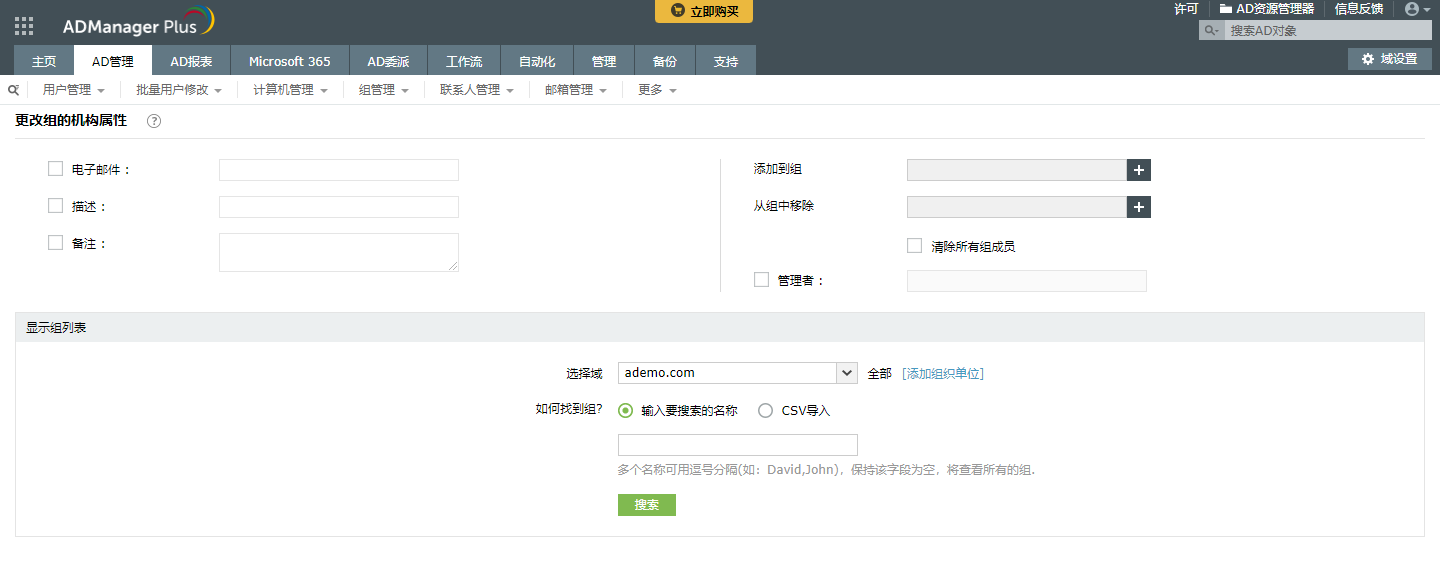Tick the 清除所有组成员 checkbox

pyautogui.click(x=914, y=246)
